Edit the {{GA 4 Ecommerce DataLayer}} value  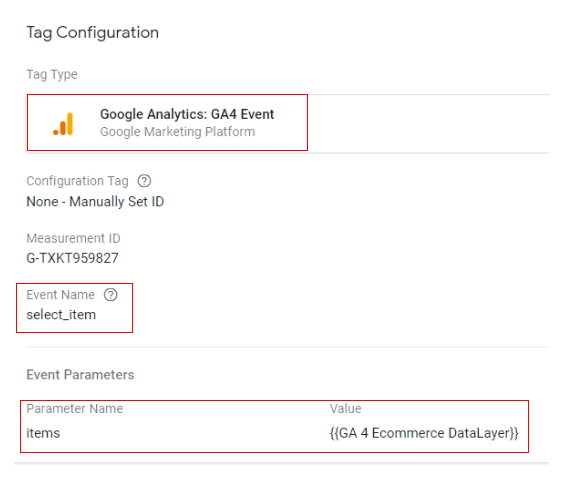[424, 433]
